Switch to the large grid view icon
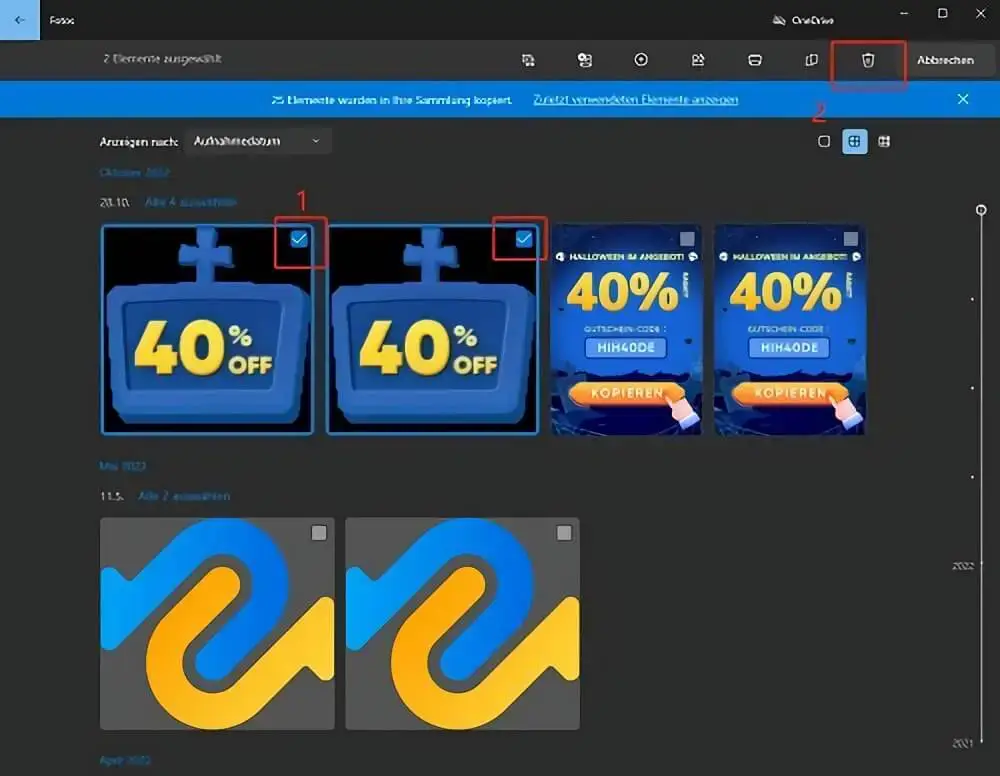Screen dimensions: 1000x776 coord(854,142)
